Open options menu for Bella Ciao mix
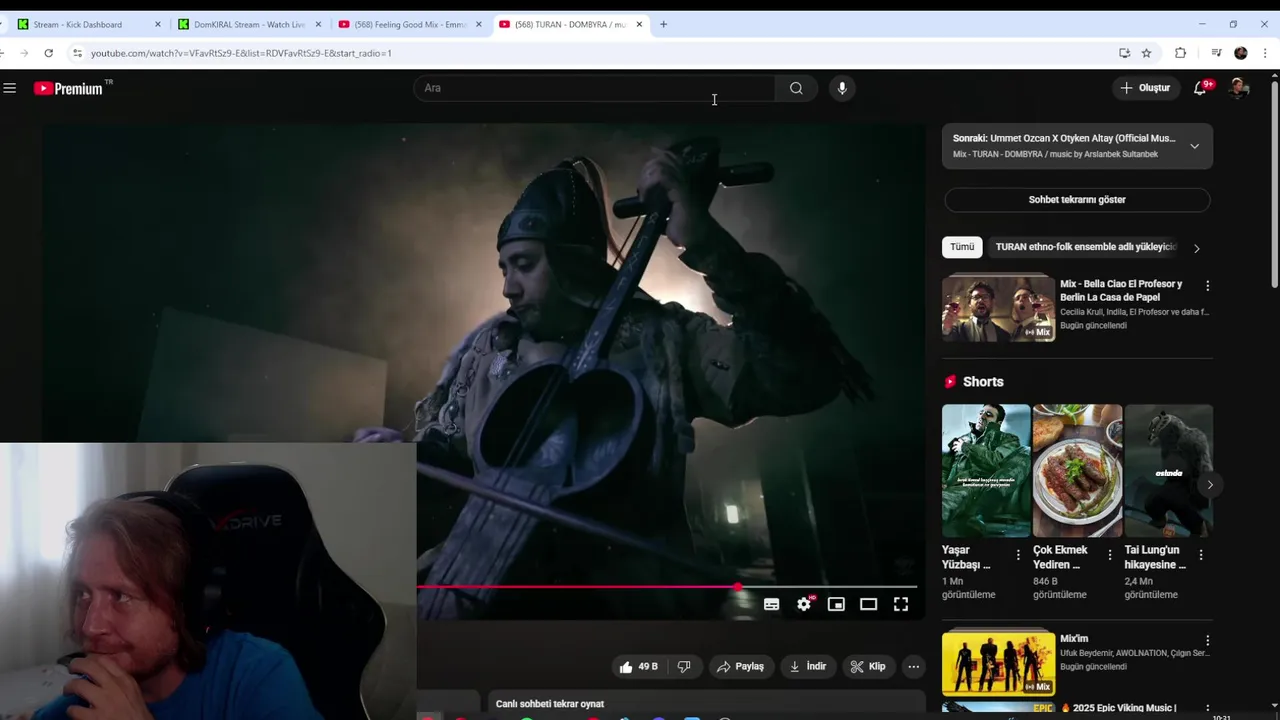1280x720 pixels. pyautogui.click(x=1207, y=286)
